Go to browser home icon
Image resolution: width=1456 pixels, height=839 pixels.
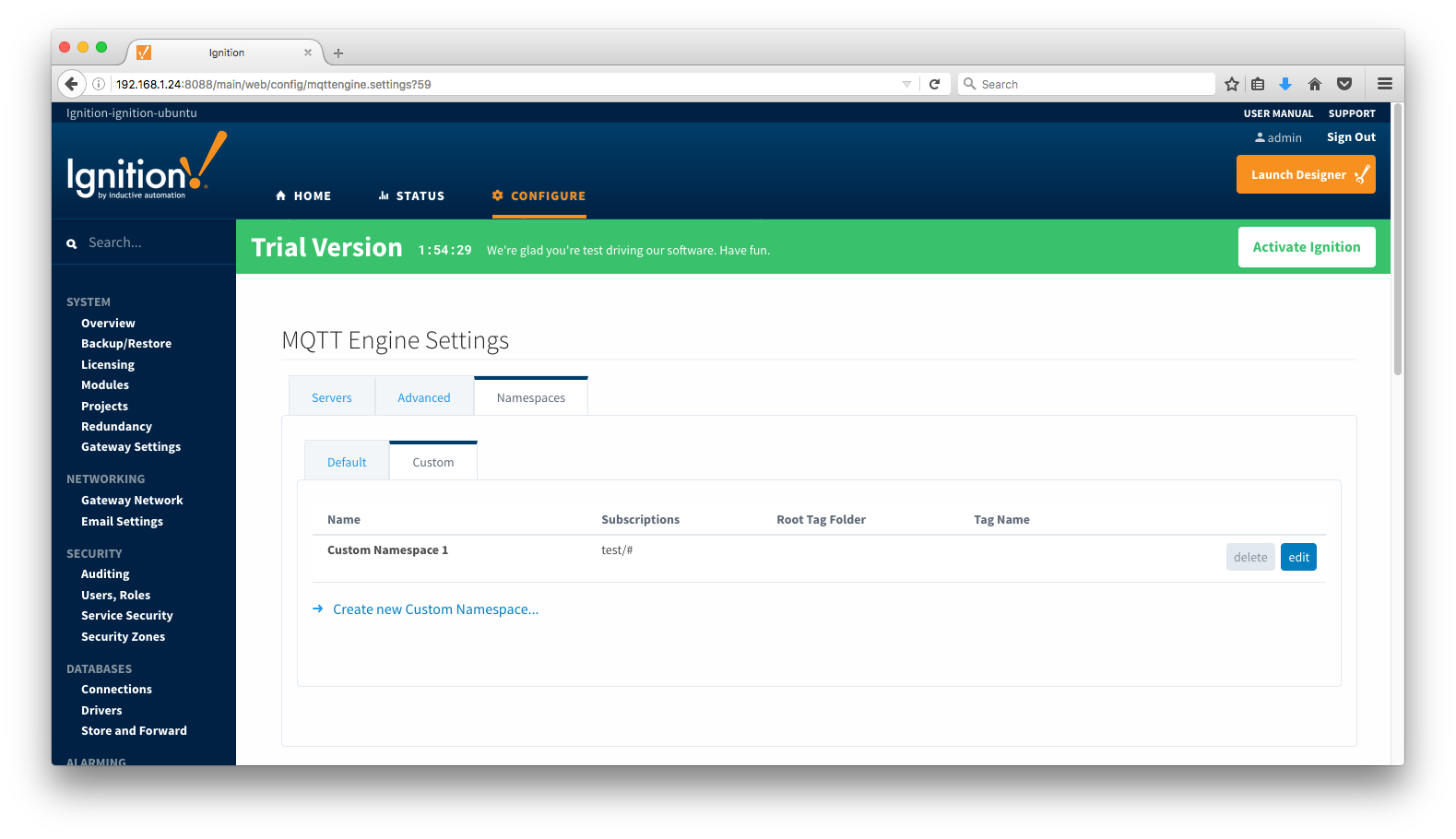click(x=1315, y=84)
